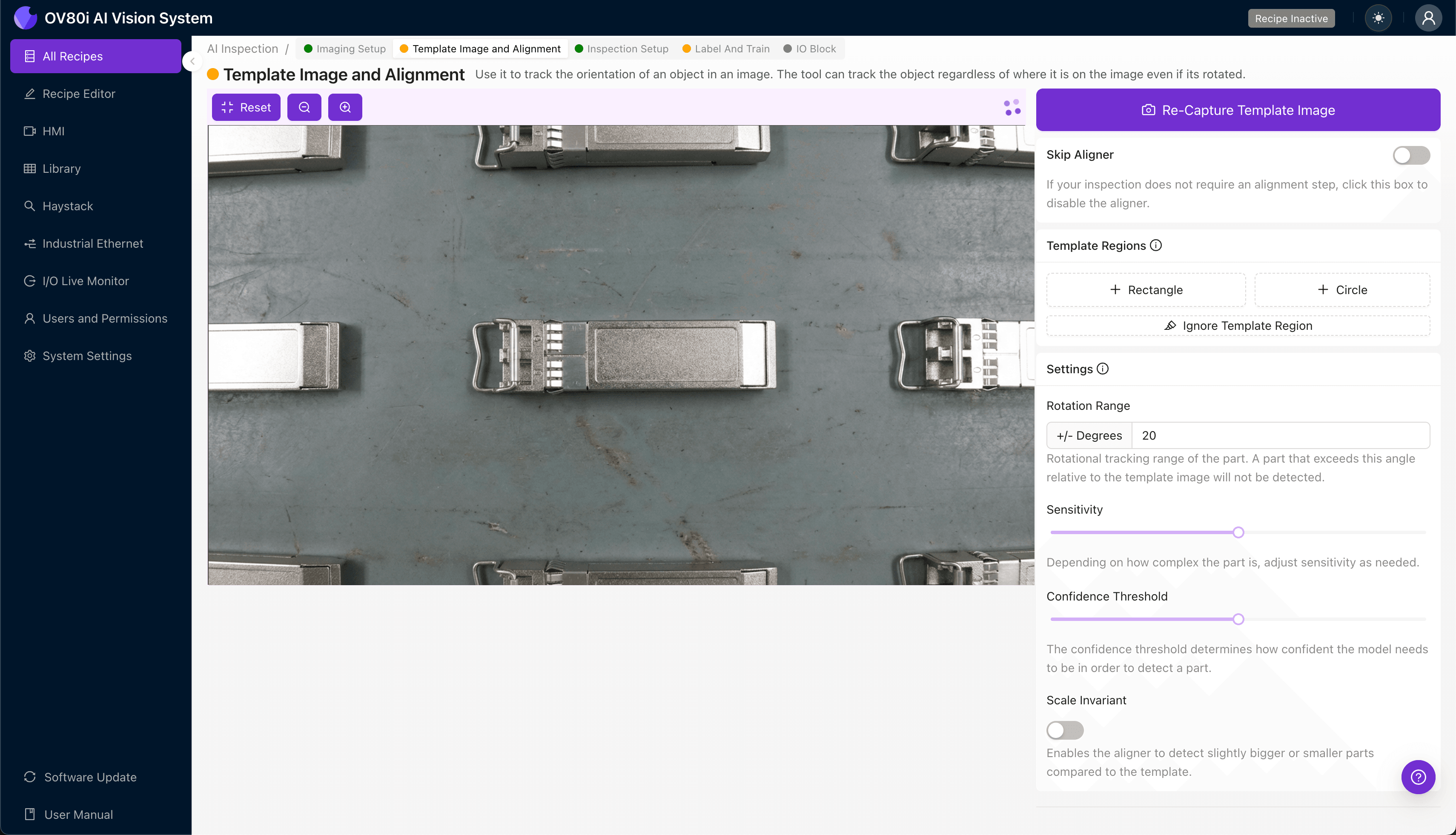
Task: Enable the Skip Aligner switch
Action: pos(1411,155)
